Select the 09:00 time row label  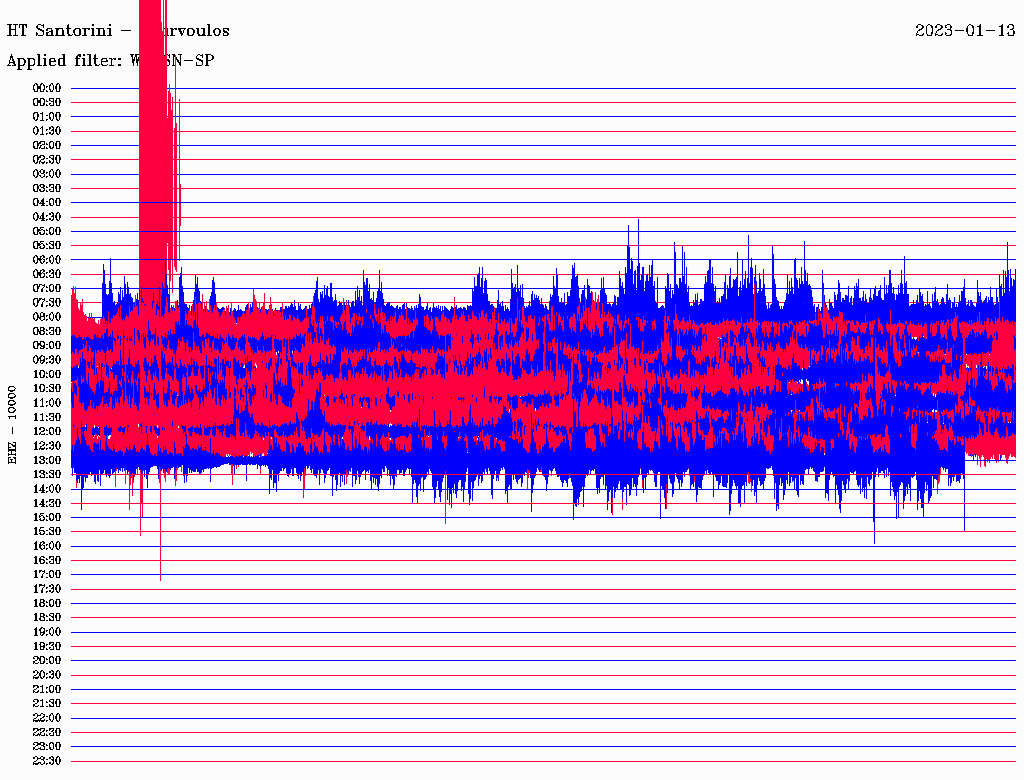47,345
